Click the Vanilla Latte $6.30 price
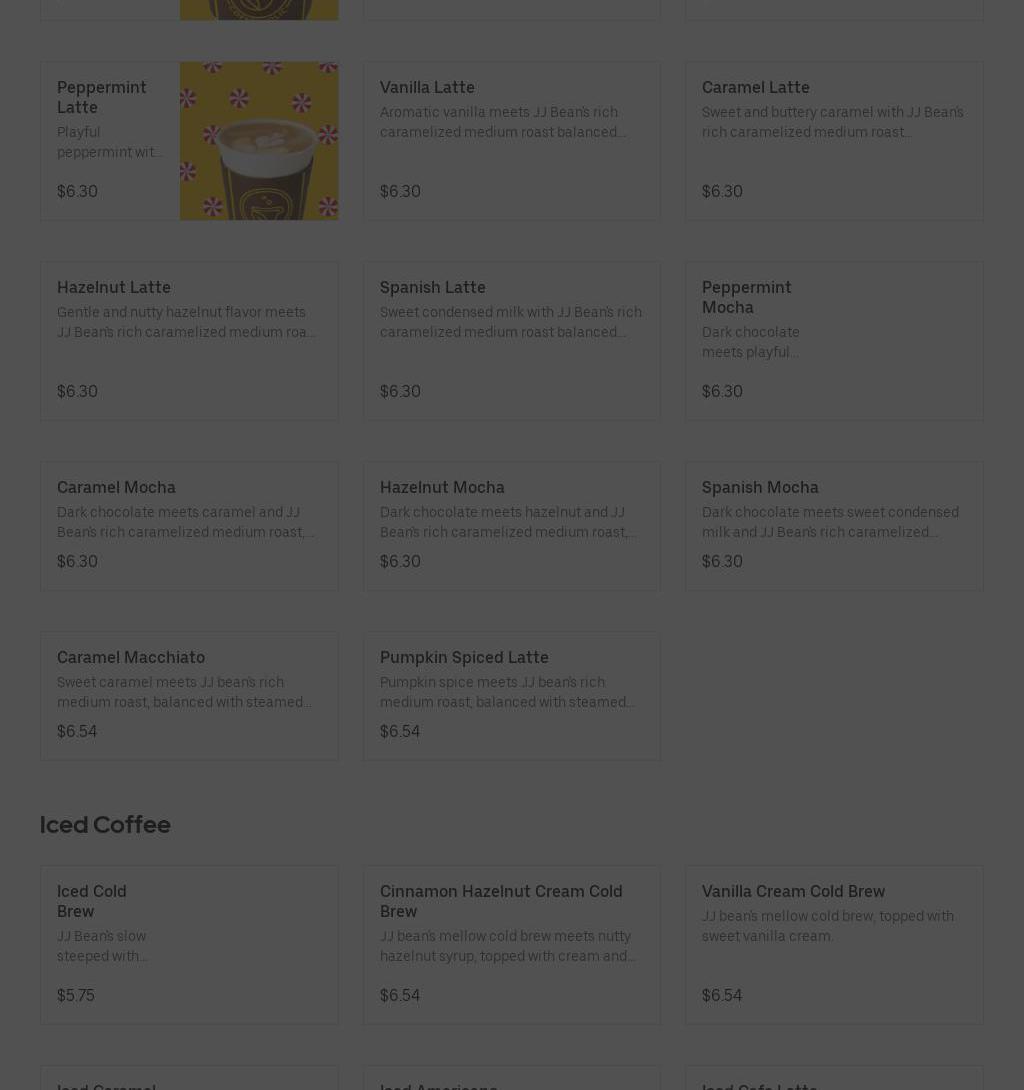 pyautogui.click(x=400, y=191)
